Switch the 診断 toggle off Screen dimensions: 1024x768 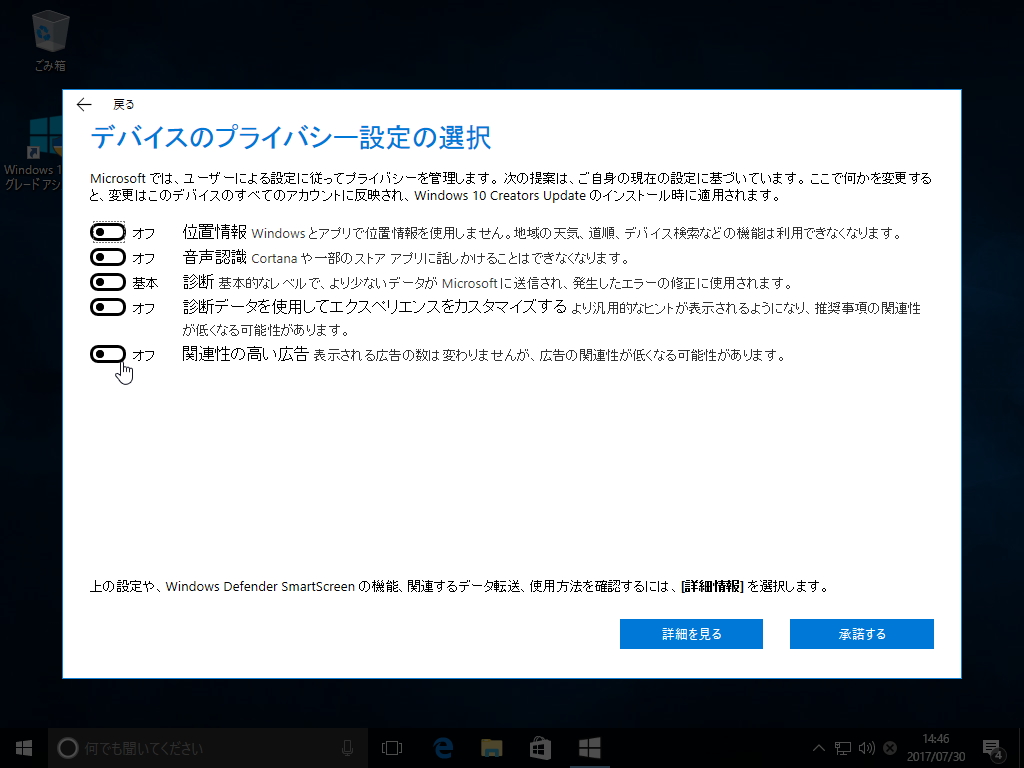click(108, 282)
